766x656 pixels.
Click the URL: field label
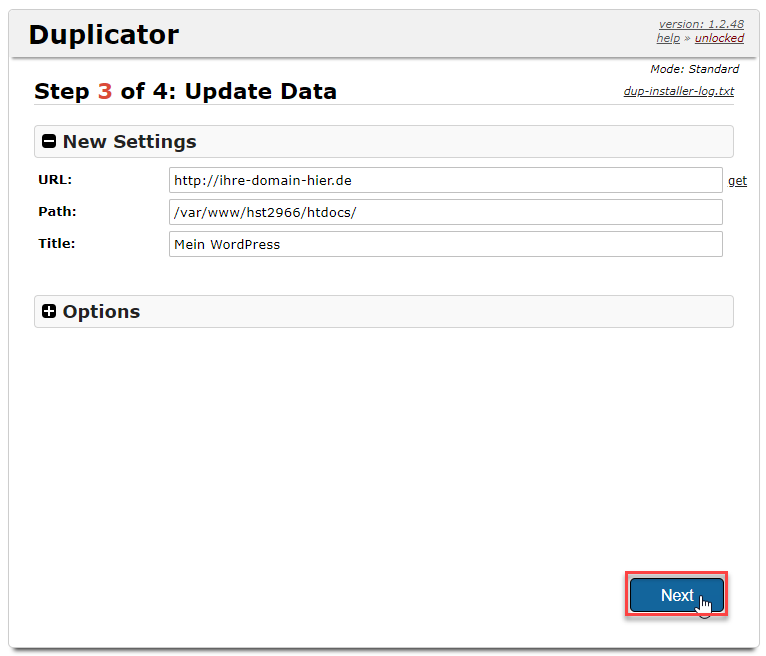55,180
